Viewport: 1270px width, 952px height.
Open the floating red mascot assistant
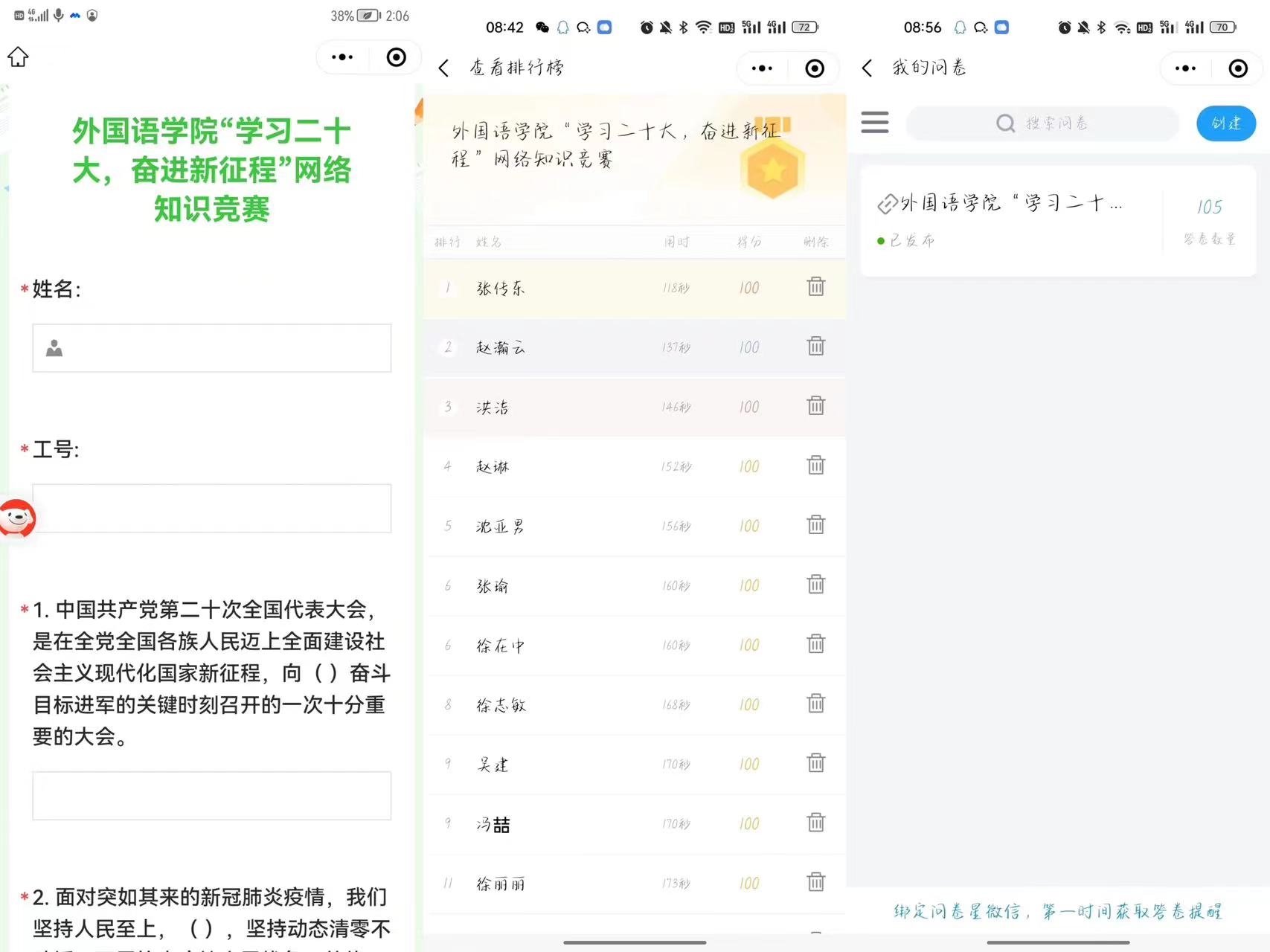coord(18,518)
